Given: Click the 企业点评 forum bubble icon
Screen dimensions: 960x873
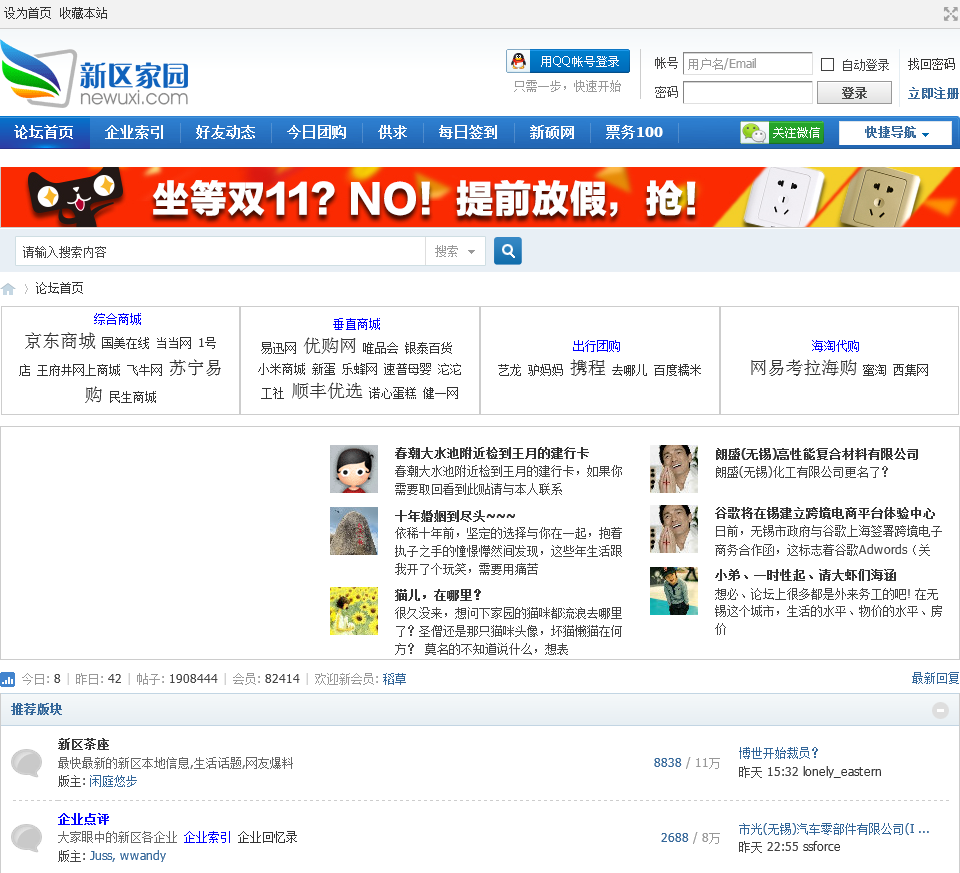Looking at the screenshot, I should (x=26, y=837).
